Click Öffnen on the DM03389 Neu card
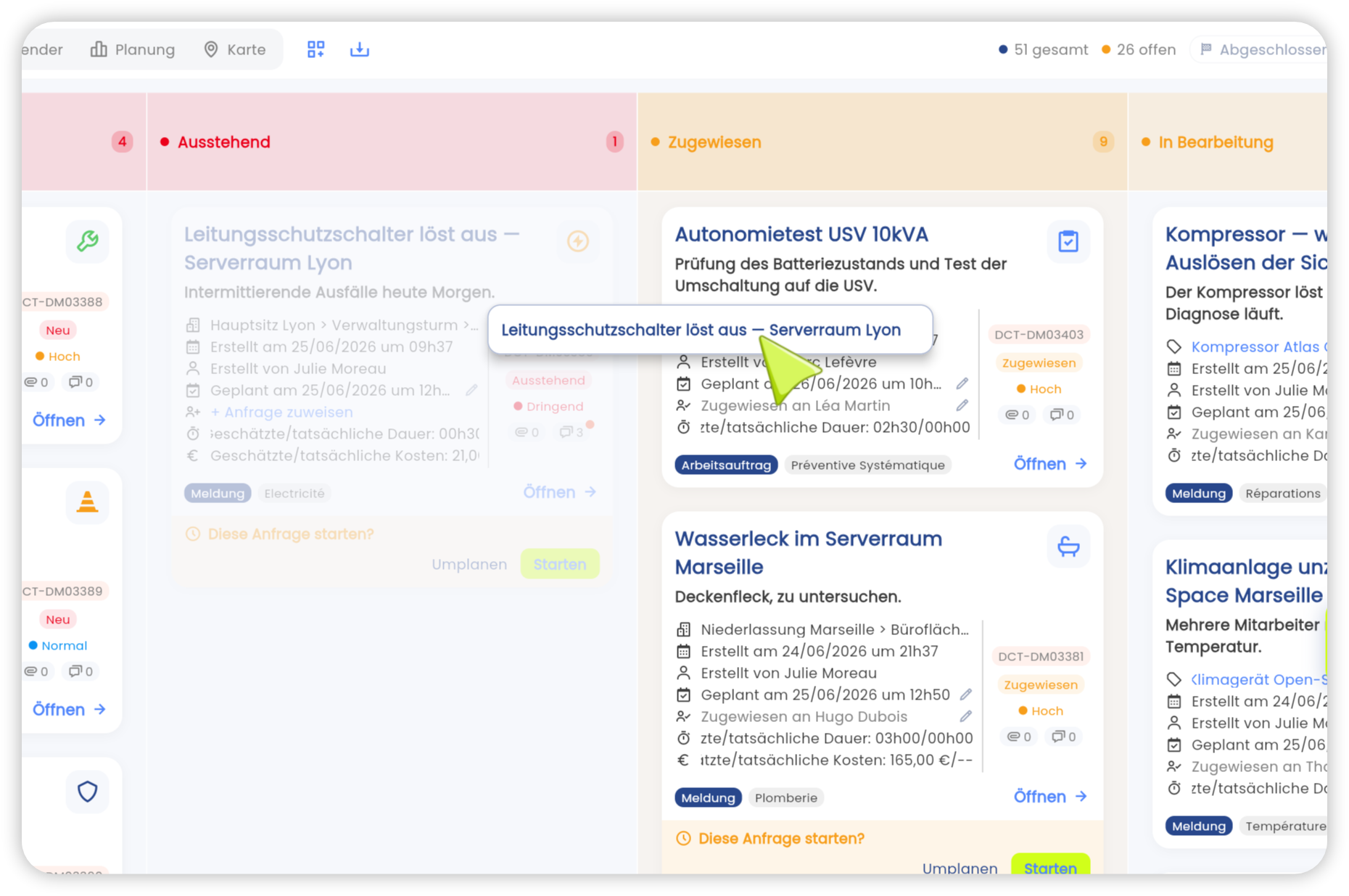Screen dimensions: 1349x896 [69, 710]
